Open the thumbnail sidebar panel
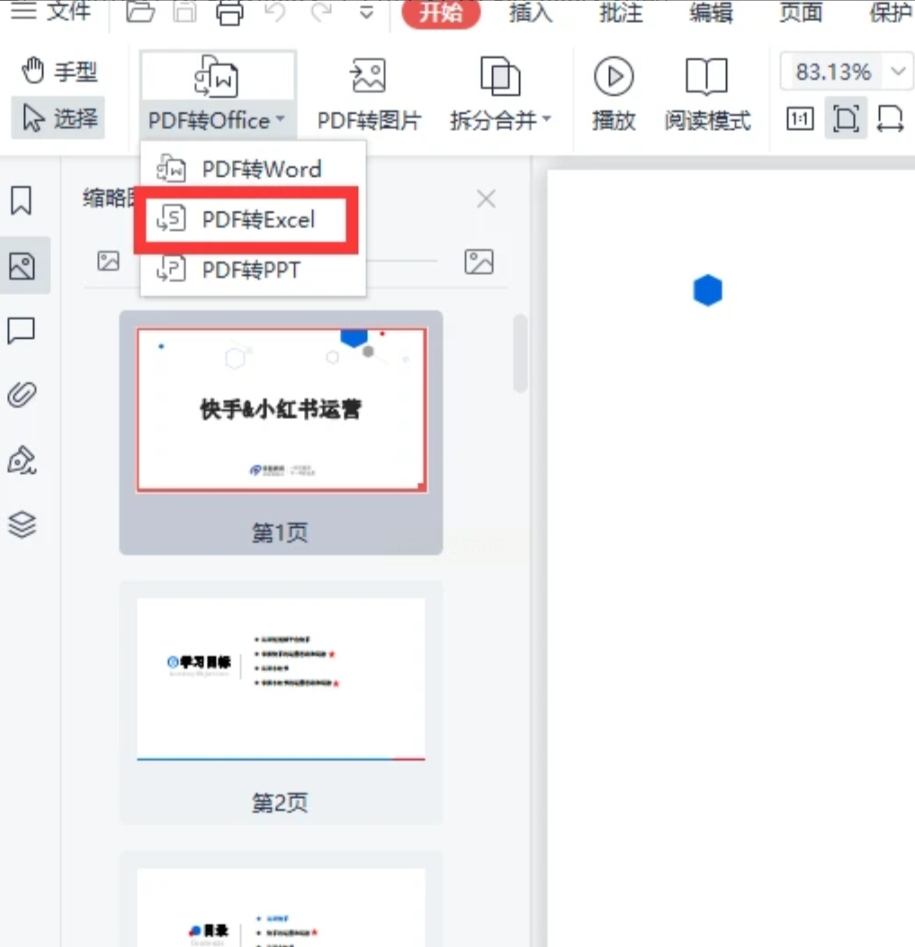Screen dimensions: 915x947 click(23, 266)
